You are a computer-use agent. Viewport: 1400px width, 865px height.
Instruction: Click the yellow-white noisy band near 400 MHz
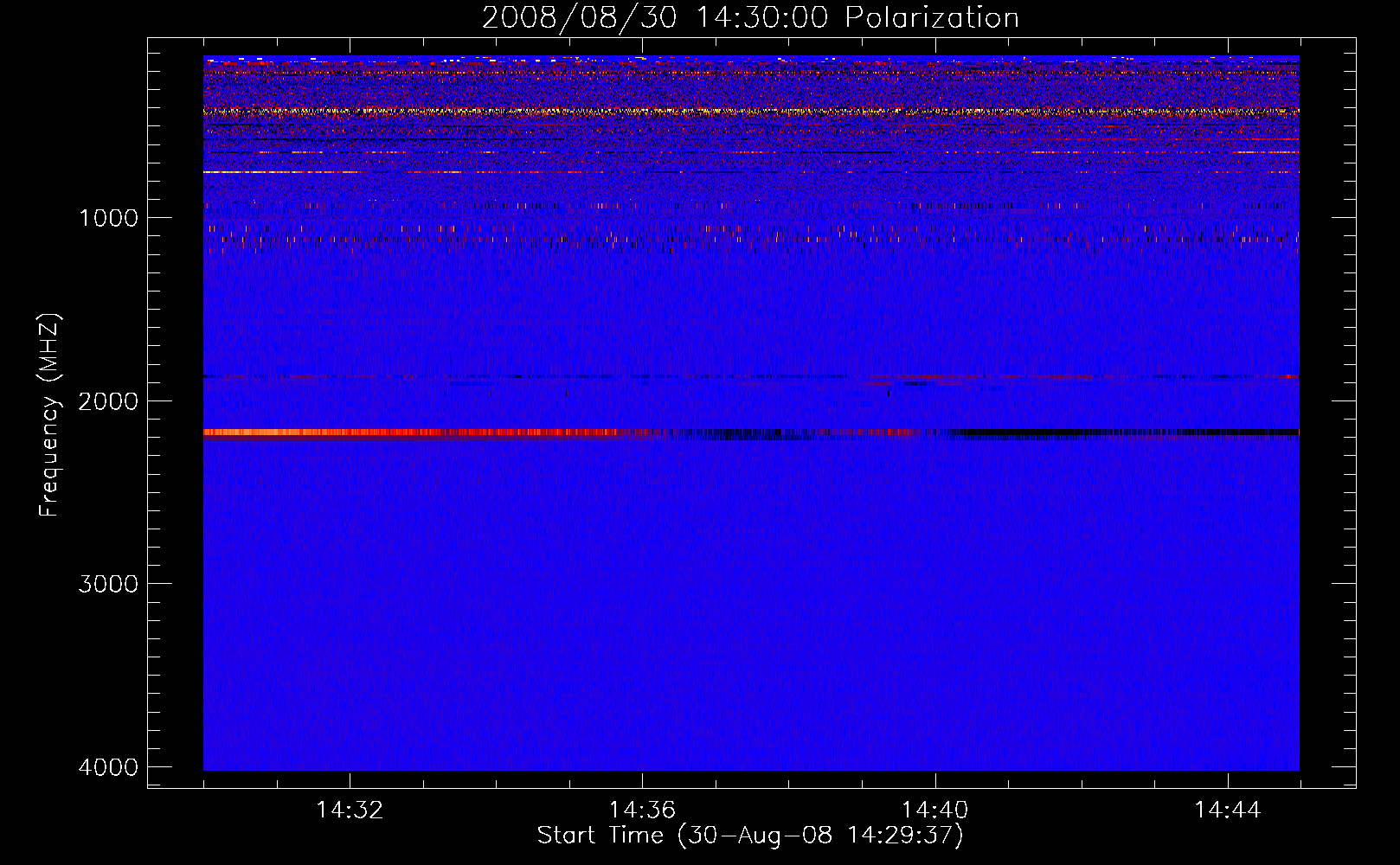[x=751, y=111]
